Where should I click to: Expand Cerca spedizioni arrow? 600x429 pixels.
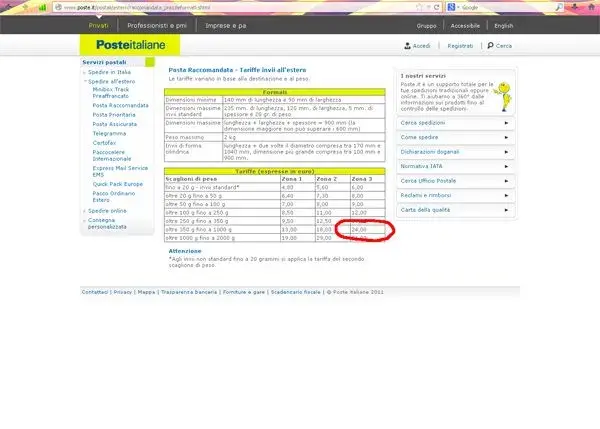506,123
